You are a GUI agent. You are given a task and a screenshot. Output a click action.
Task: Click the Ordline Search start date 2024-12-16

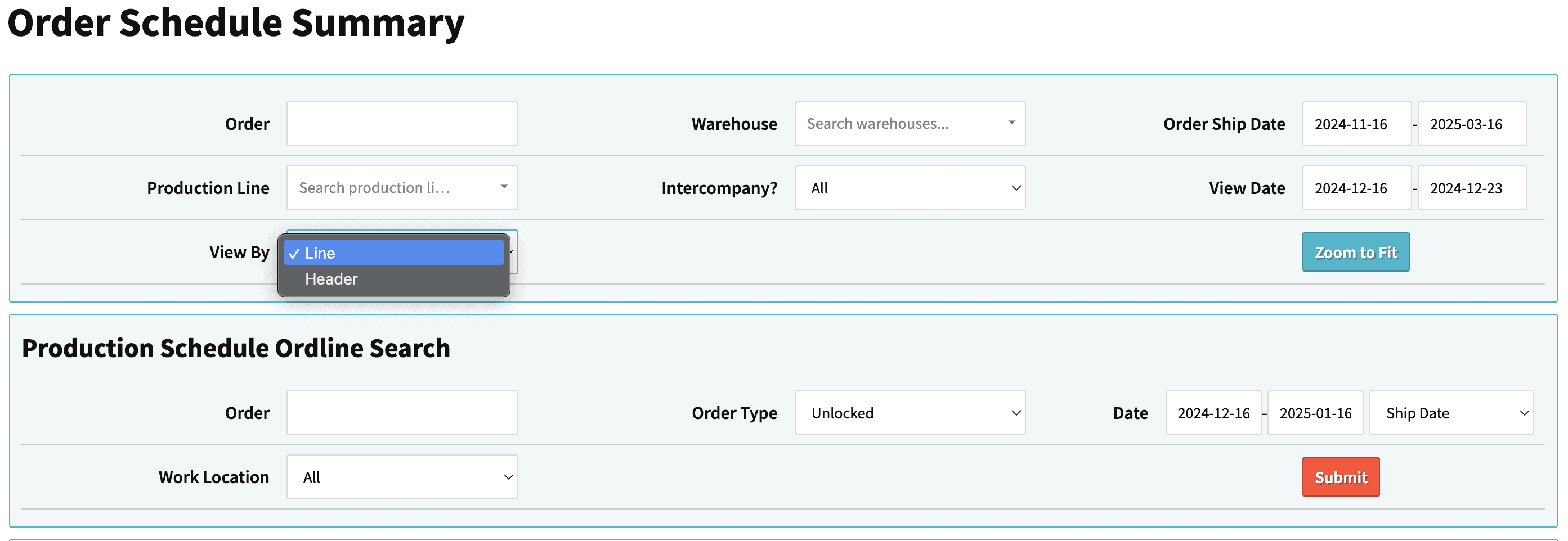(1212, 413)
